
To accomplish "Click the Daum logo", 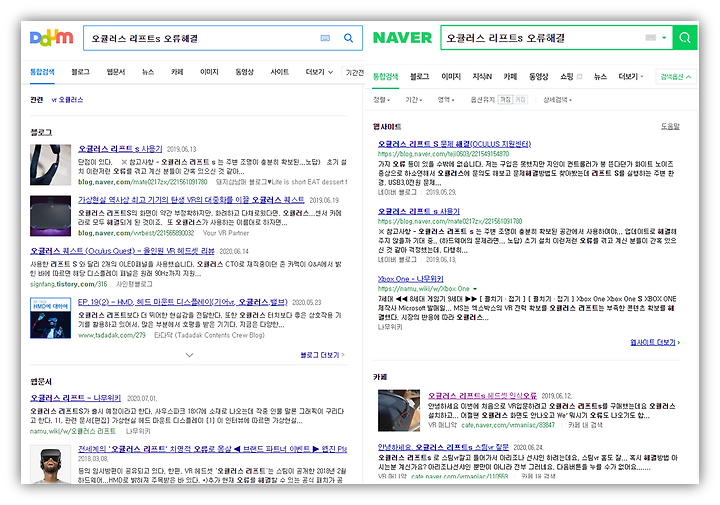I will coord(51,38).
